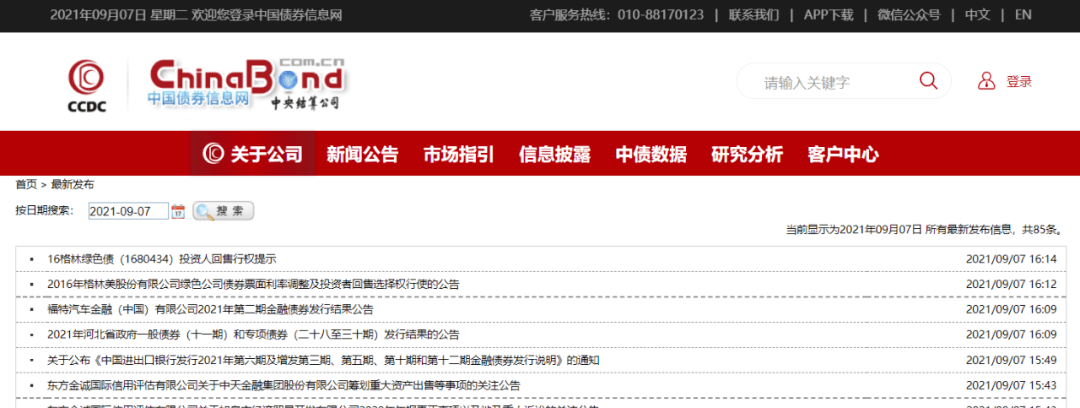Click 联系我们 in top bar

click(x=754, y=14)
